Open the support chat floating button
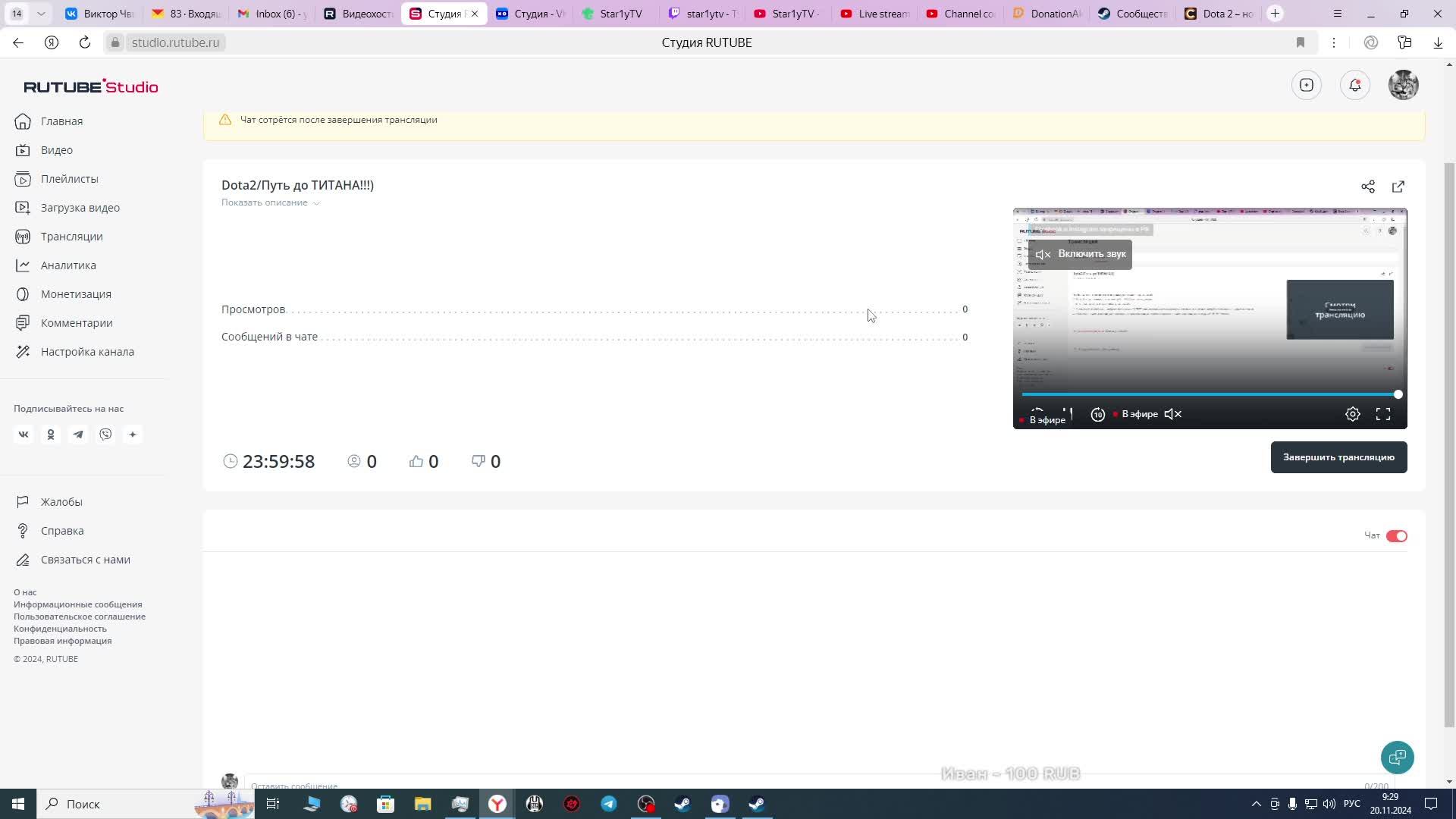Screen dimensions: 1456x819 (1398, 758)
